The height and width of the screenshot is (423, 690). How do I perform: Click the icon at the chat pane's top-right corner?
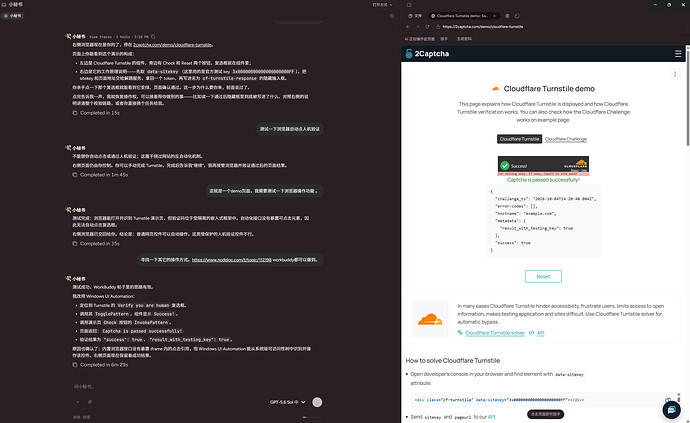[x=392, y=16]
